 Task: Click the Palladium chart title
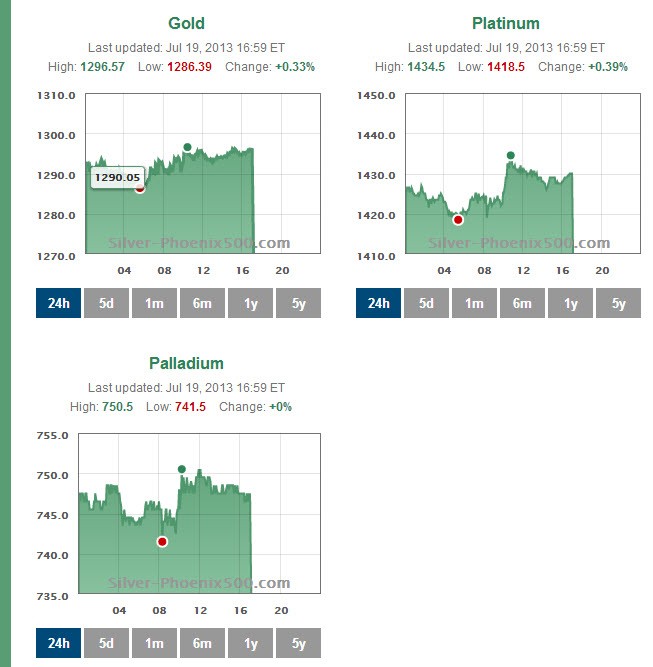click(186, 363)
